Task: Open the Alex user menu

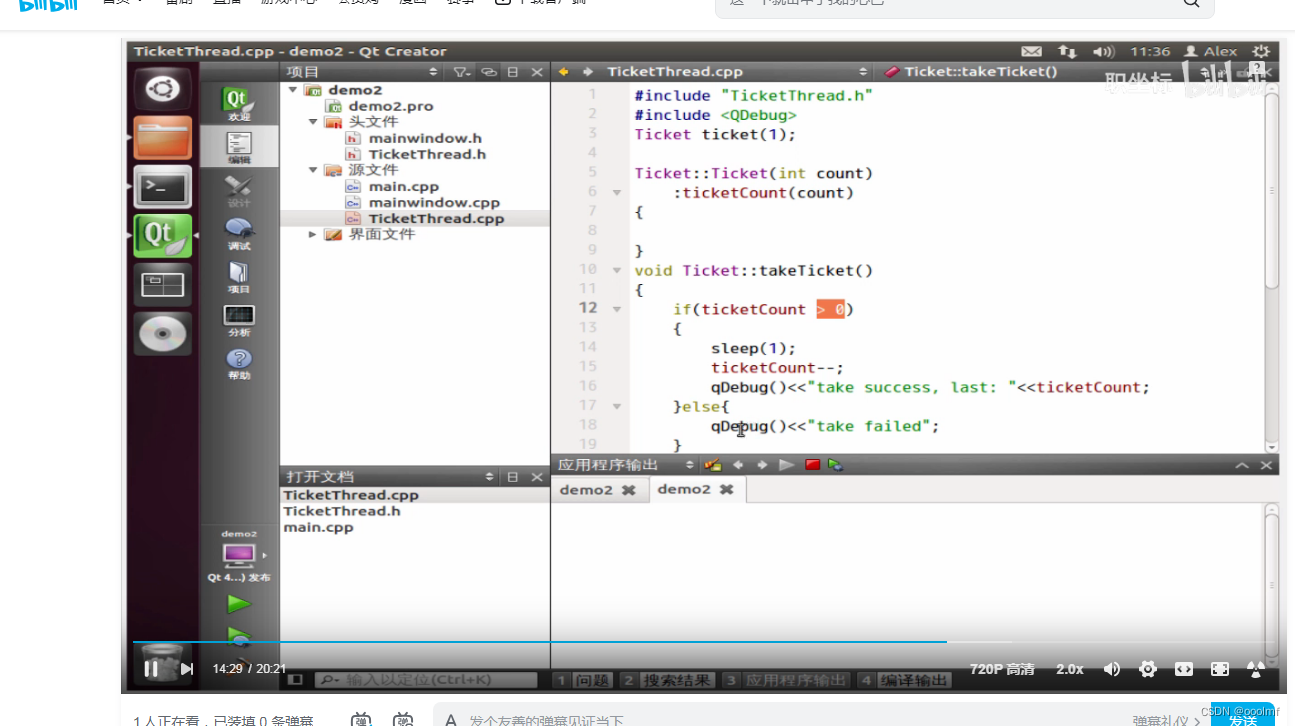Action: pos(1210,51)
